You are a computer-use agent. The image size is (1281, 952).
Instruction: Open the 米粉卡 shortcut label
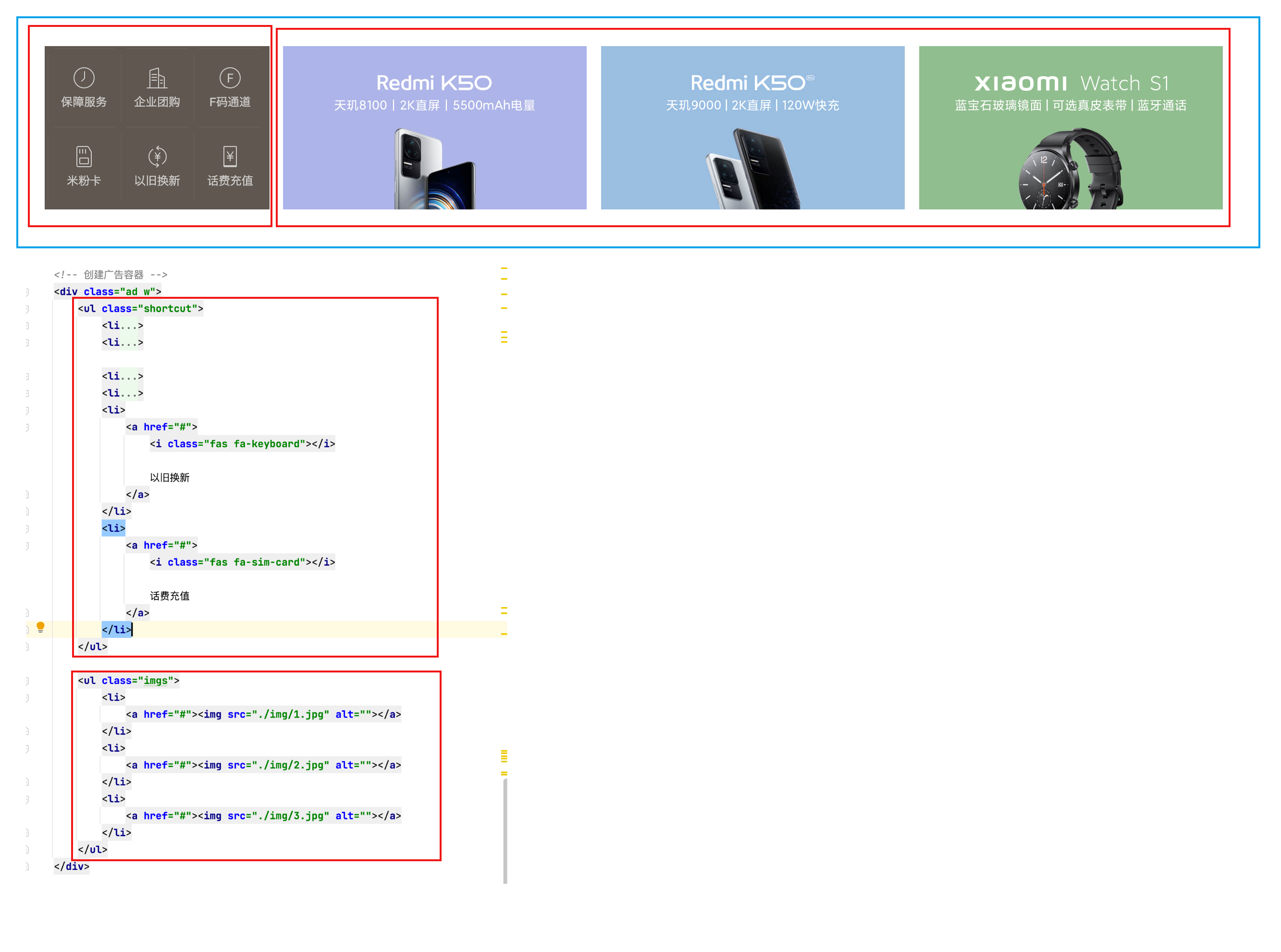pyautogui.click(x=84, y=181)
